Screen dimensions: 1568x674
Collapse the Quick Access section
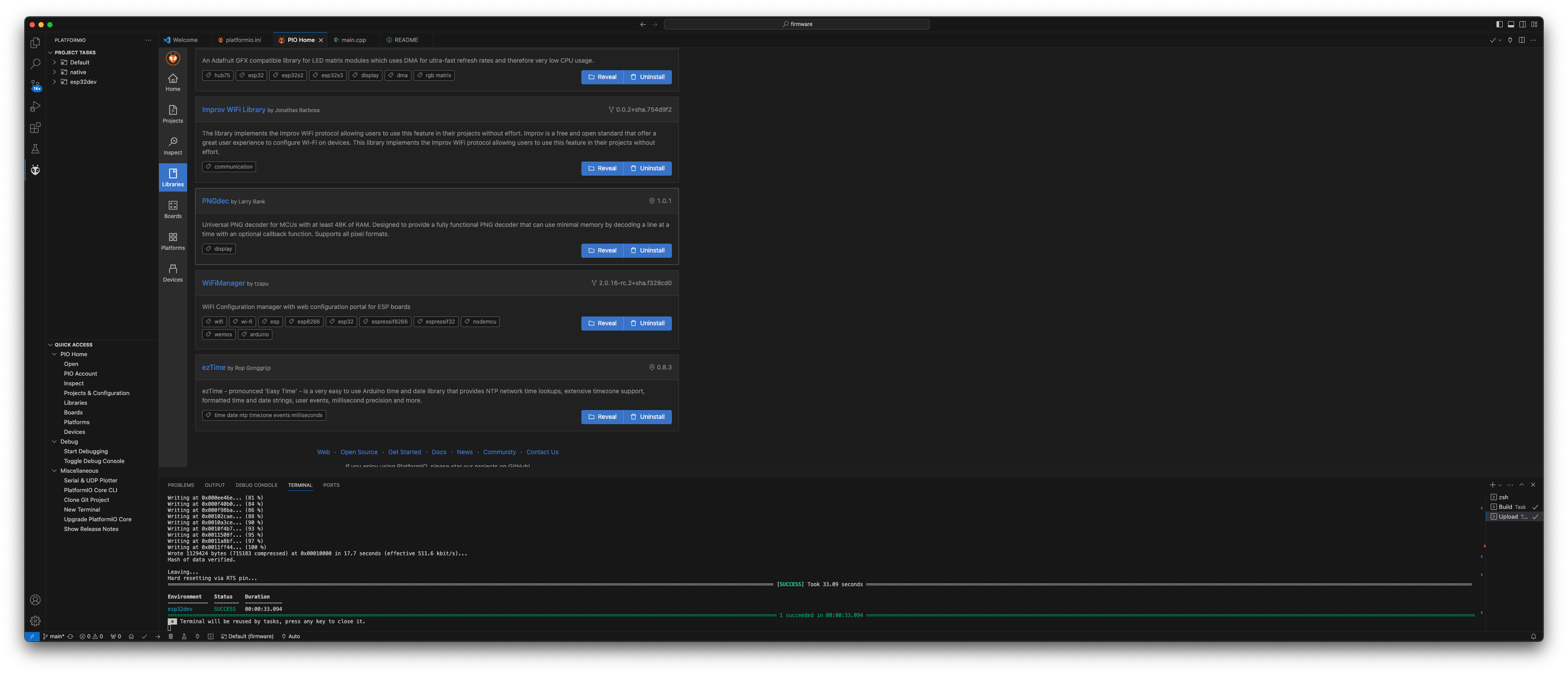51,344
